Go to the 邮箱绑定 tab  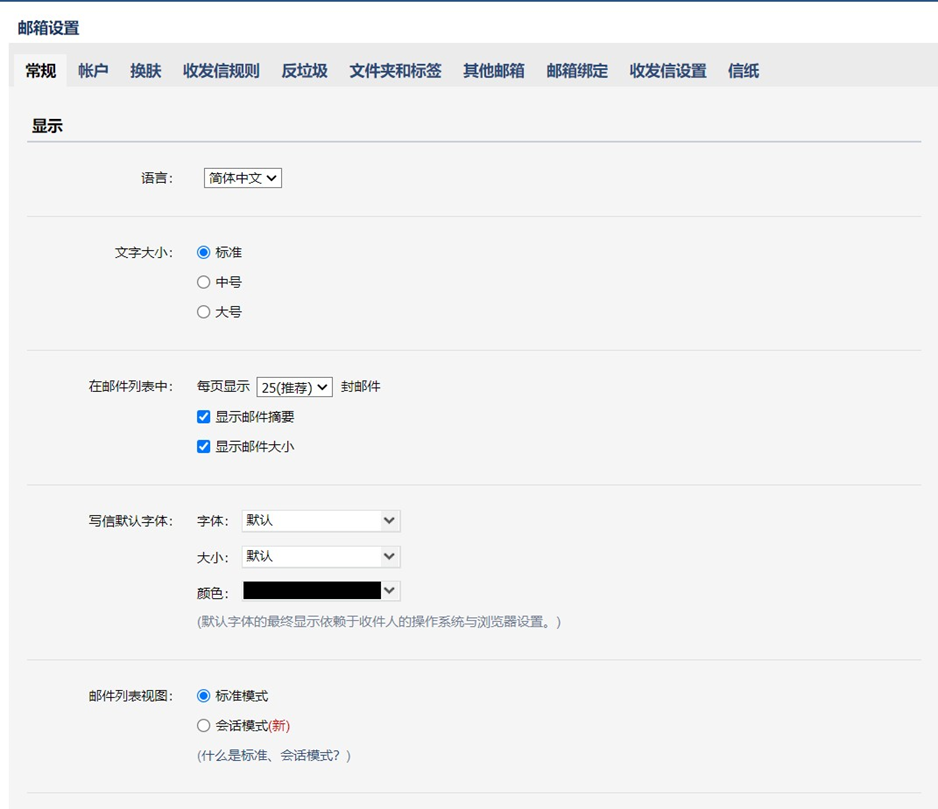[577, 71]
